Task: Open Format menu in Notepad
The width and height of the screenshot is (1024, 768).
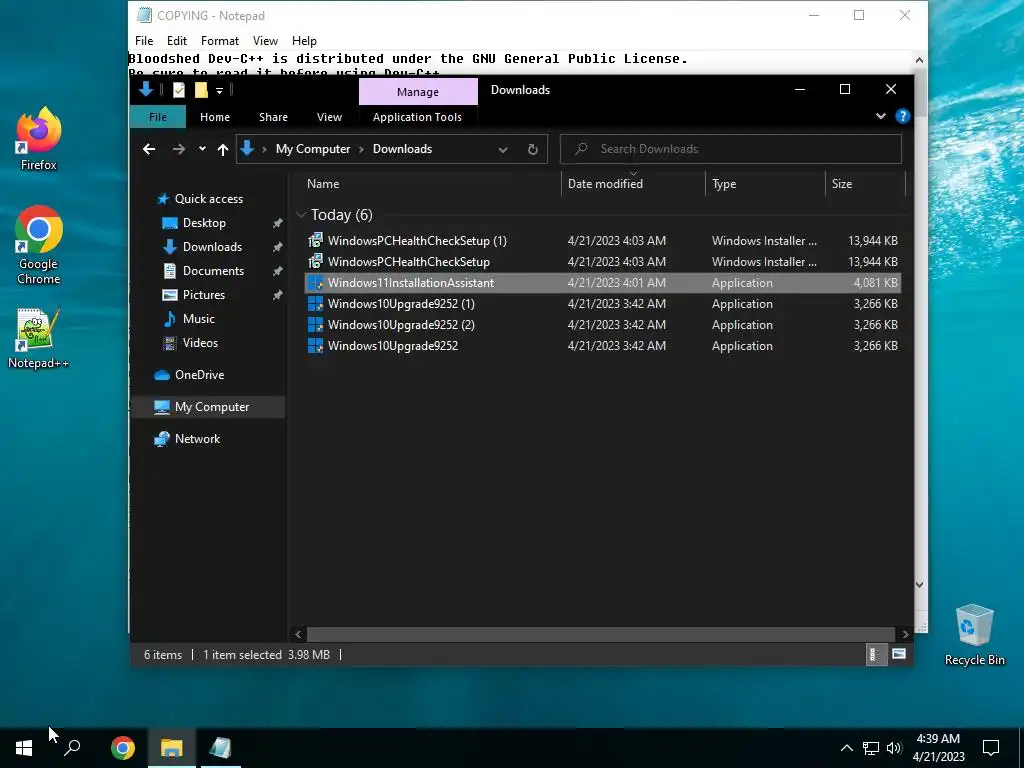Action: pyautogui.click(x=219, y=40)
